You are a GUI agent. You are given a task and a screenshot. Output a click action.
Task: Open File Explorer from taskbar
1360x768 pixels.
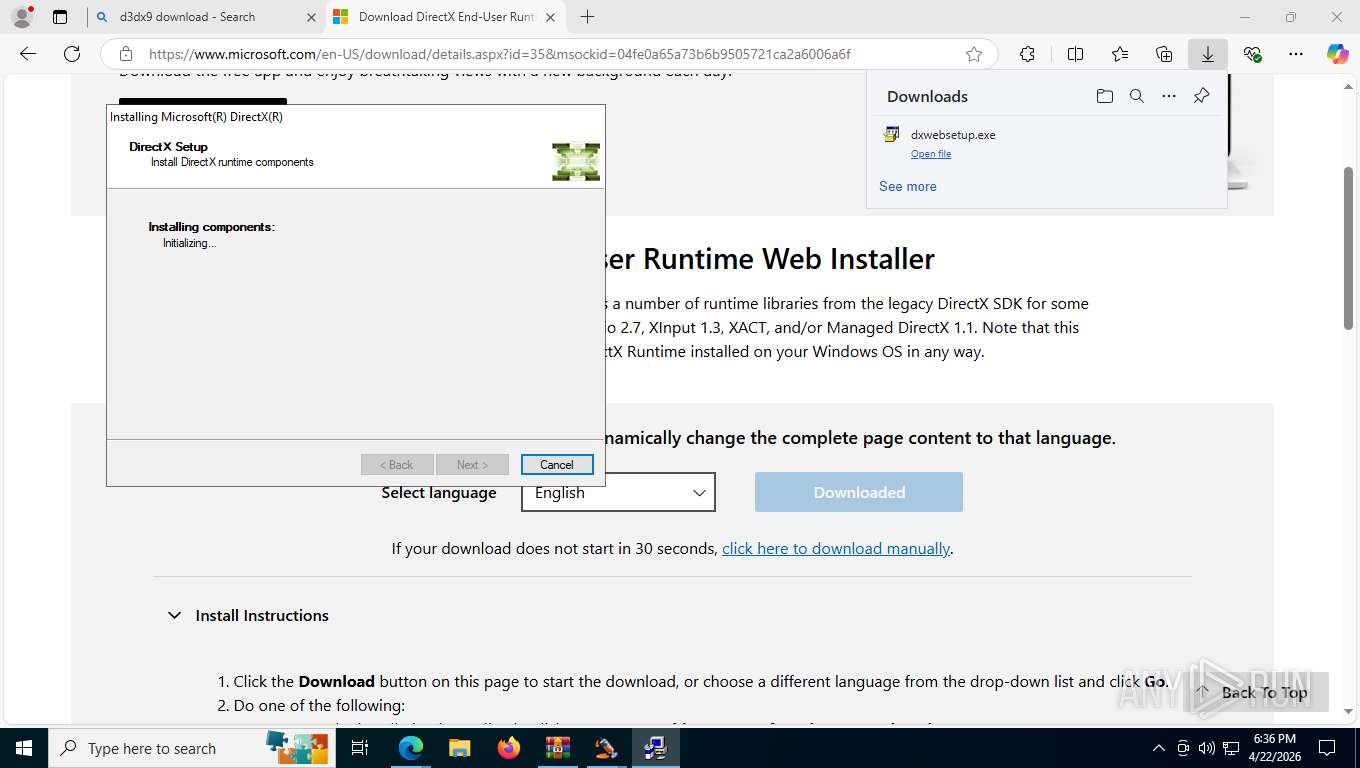click(459, 748)
